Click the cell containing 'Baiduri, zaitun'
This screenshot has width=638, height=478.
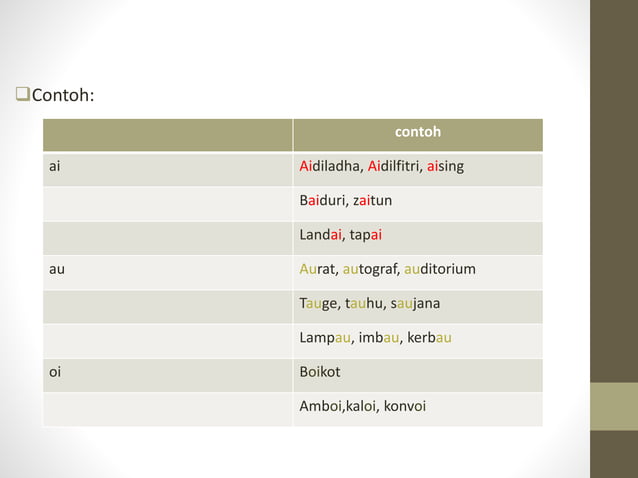(417, 201)
